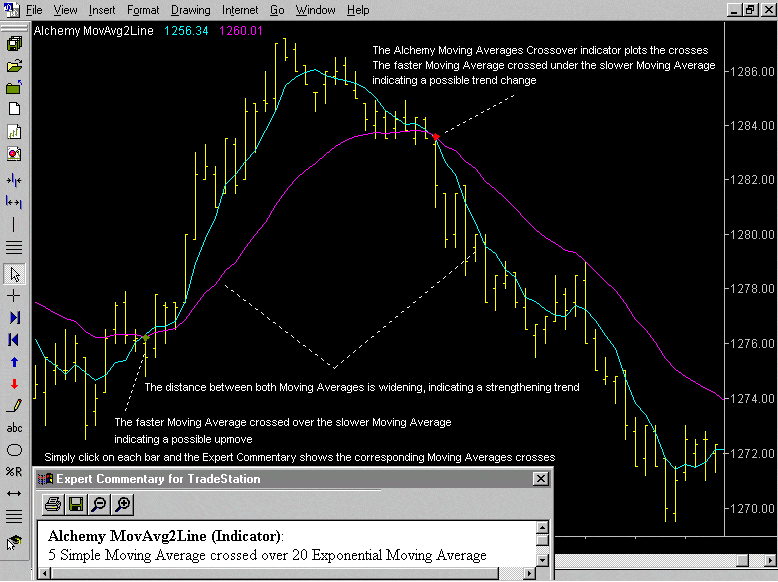This screenshot has height=582, width=778.
Task: Zoom out in Expert Commentary window
Action: tap(99, 505)
